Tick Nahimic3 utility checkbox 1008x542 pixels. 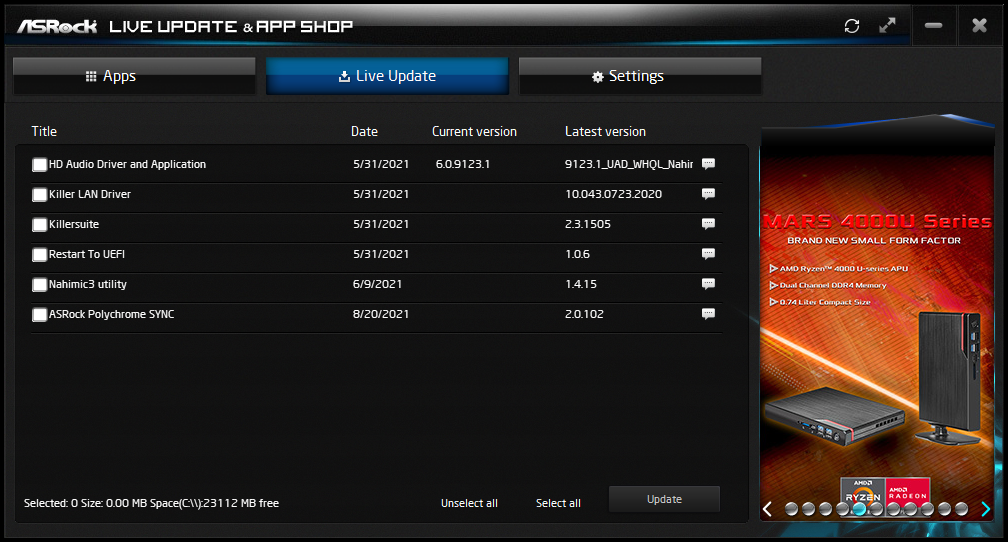pyautogui.click(x=39, y=285)
